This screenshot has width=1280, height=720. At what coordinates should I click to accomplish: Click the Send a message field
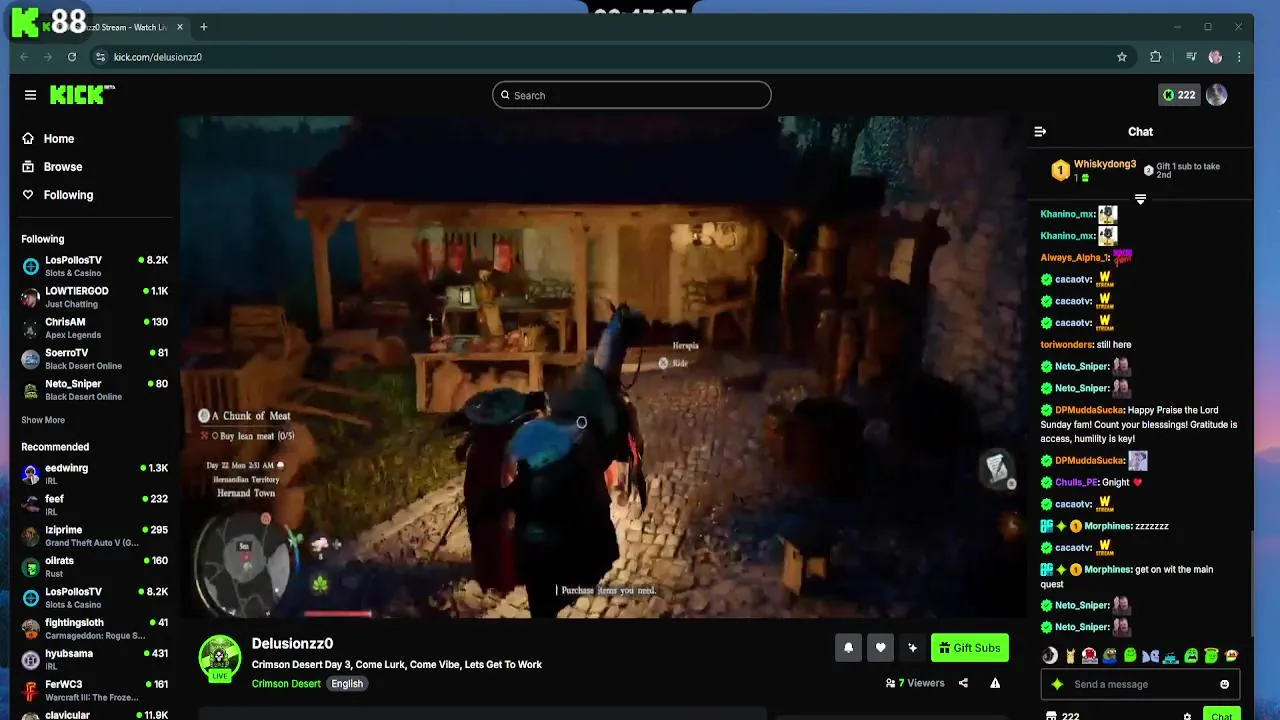(x=1140, y=684)
